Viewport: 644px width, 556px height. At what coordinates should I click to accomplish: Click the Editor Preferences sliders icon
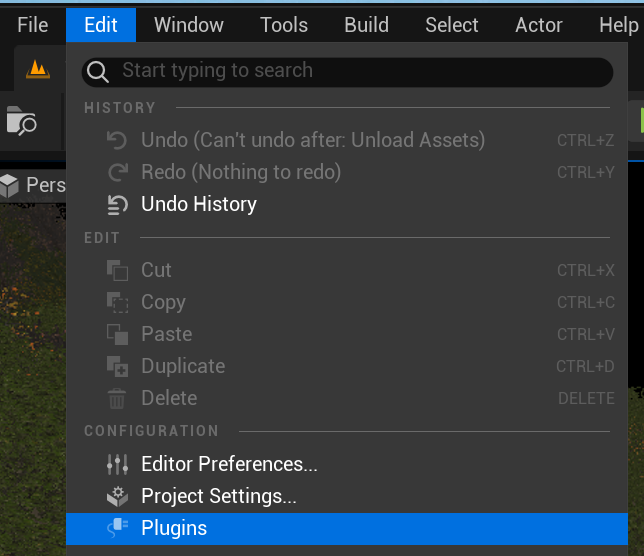coord(117,465)
